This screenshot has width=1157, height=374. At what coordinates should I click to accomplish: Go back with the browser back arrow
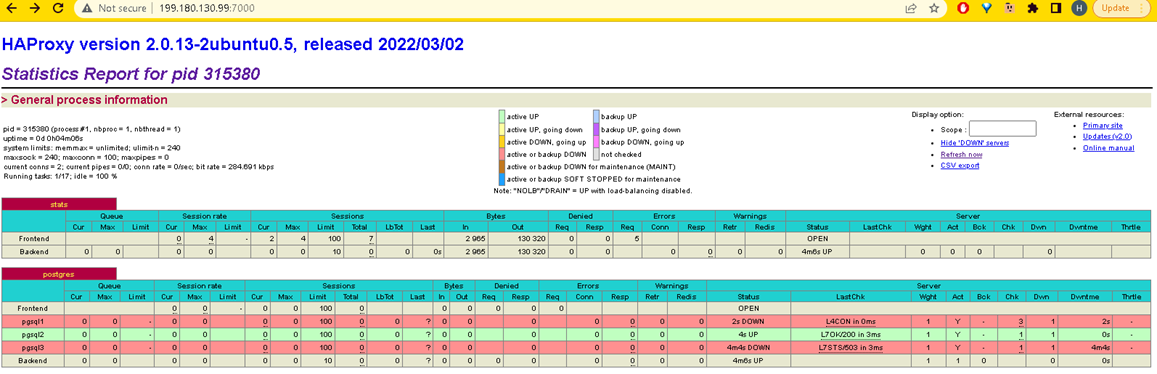point(10,8)
